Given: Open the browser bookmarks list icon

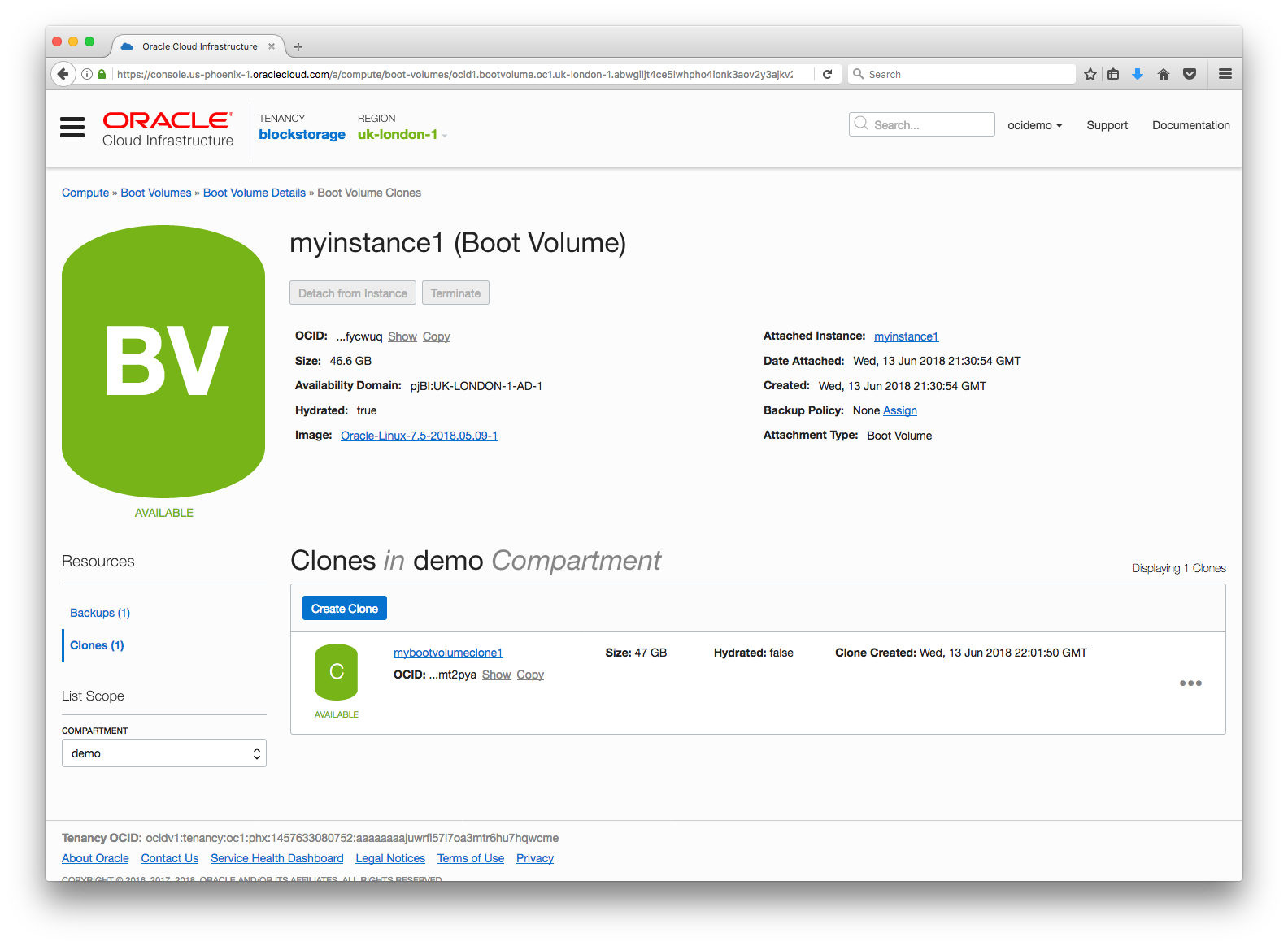Looking at the screenshot, I should point(1113,74).
